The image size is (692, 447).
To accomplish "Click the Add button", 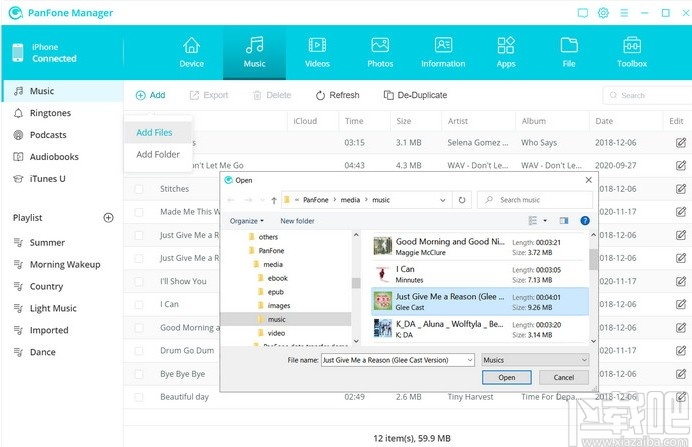I will [x=150, y=95].
